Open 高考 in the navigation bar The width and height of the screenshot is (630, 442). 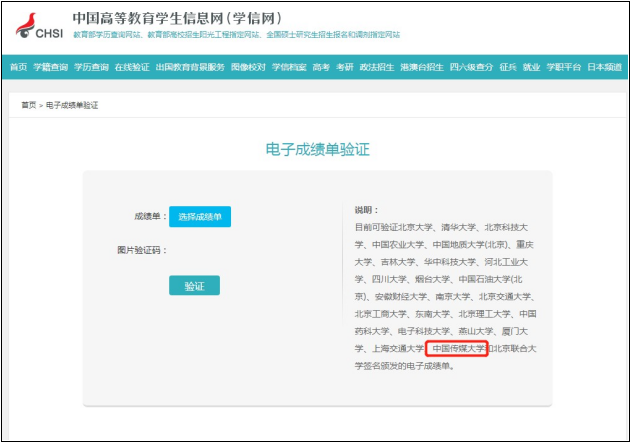[x=321, y=67]
